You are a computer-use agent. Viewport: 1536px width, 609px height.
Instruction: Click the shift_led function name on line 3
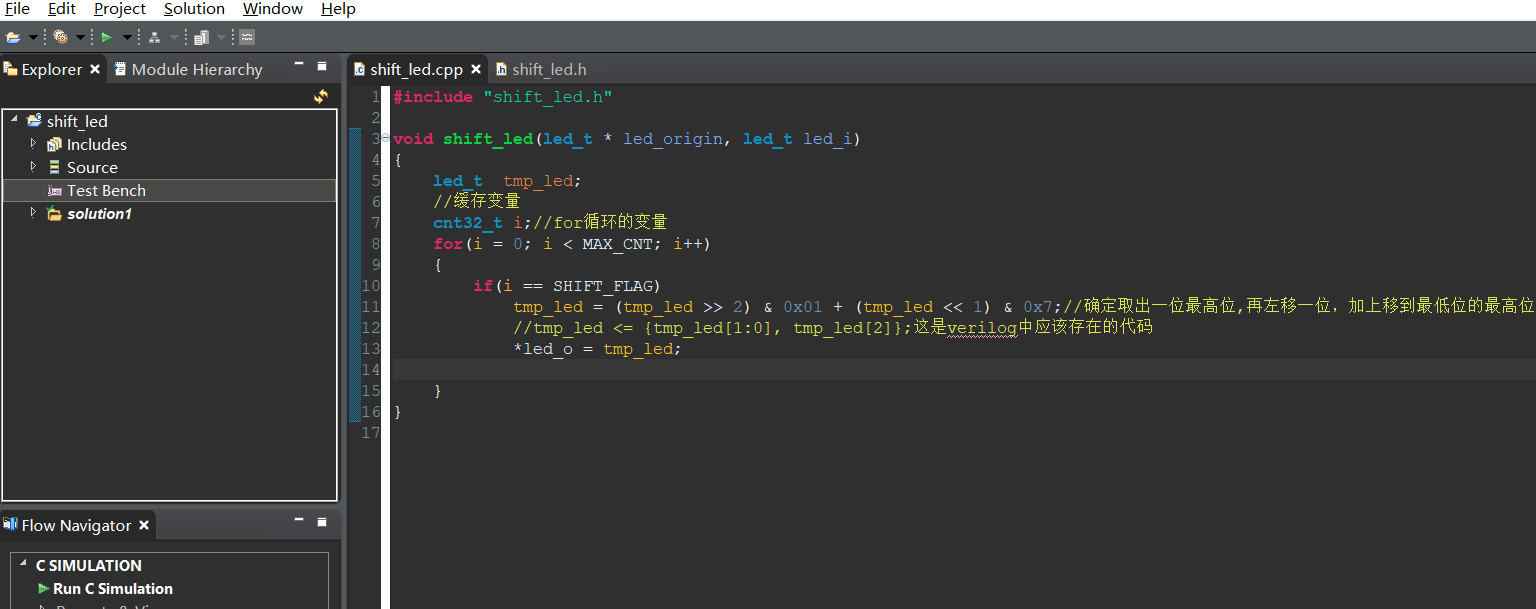coord(488,138)
